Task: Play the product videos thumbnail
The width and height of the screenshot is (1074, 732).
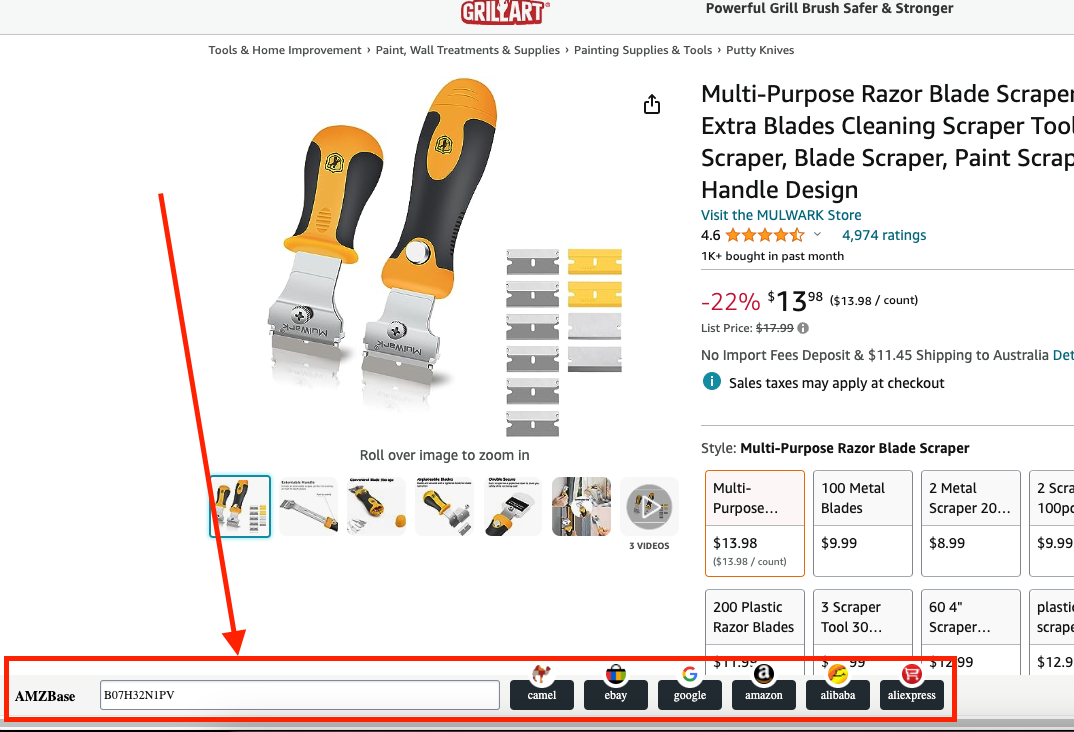Action: pyautogui.click(x=649, y=507)
